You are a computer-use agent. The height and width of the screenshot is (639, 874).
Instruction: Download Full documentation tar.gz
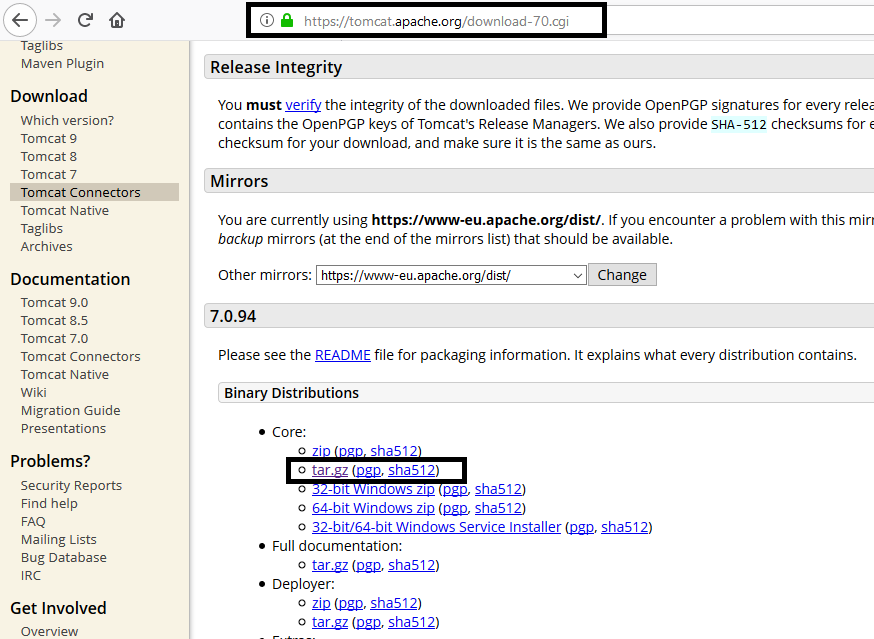pyautogui.click(x=330, y=565)
